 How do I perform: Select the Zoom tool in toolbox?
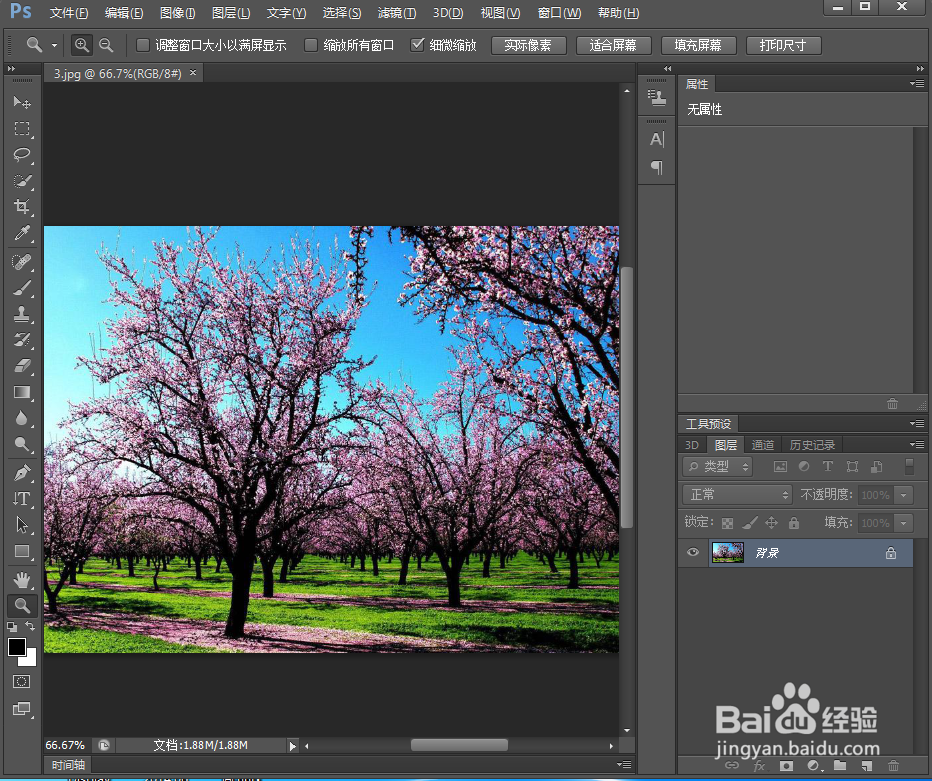(22, 606)
